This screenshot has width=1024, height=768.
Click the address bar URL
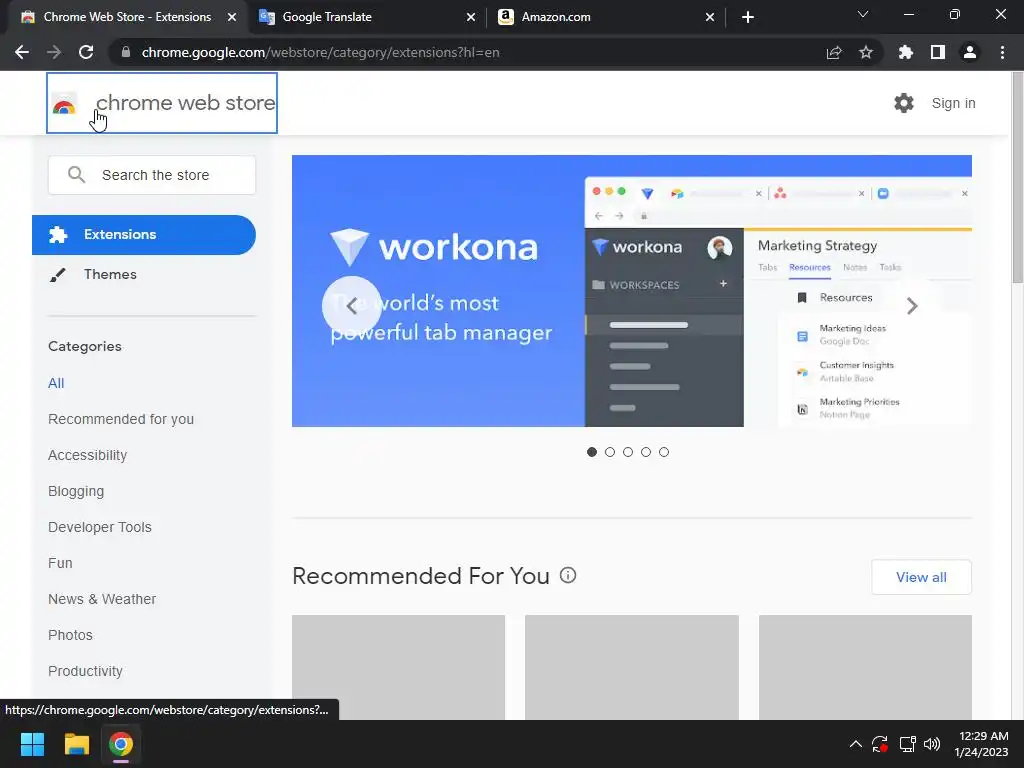coord(320,52)
